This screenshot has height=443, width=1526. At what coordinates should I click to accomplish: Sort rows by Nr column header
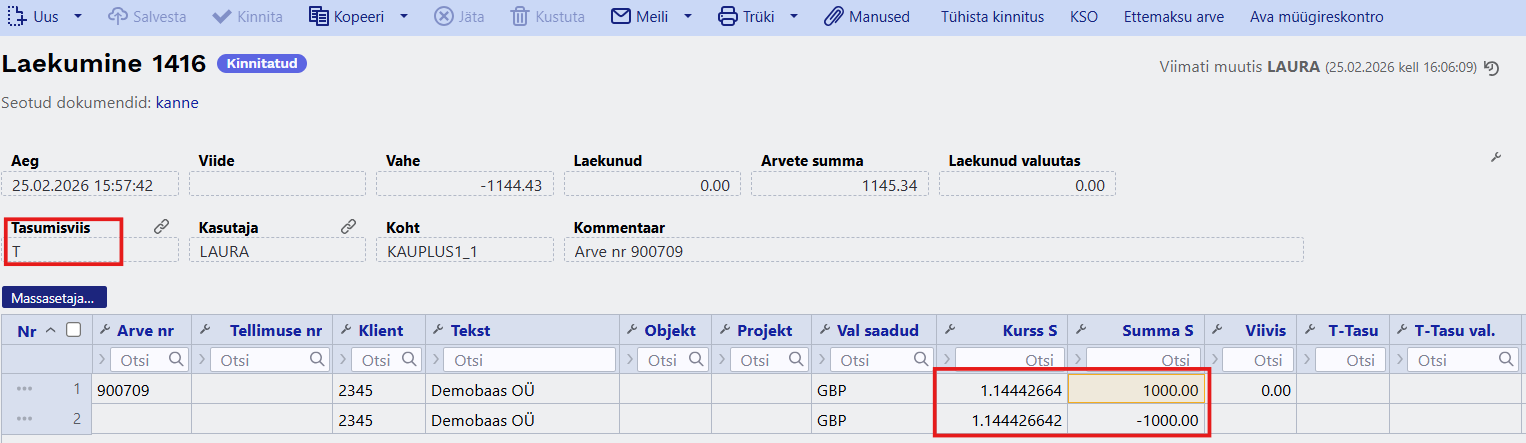[x=27, y=331]
